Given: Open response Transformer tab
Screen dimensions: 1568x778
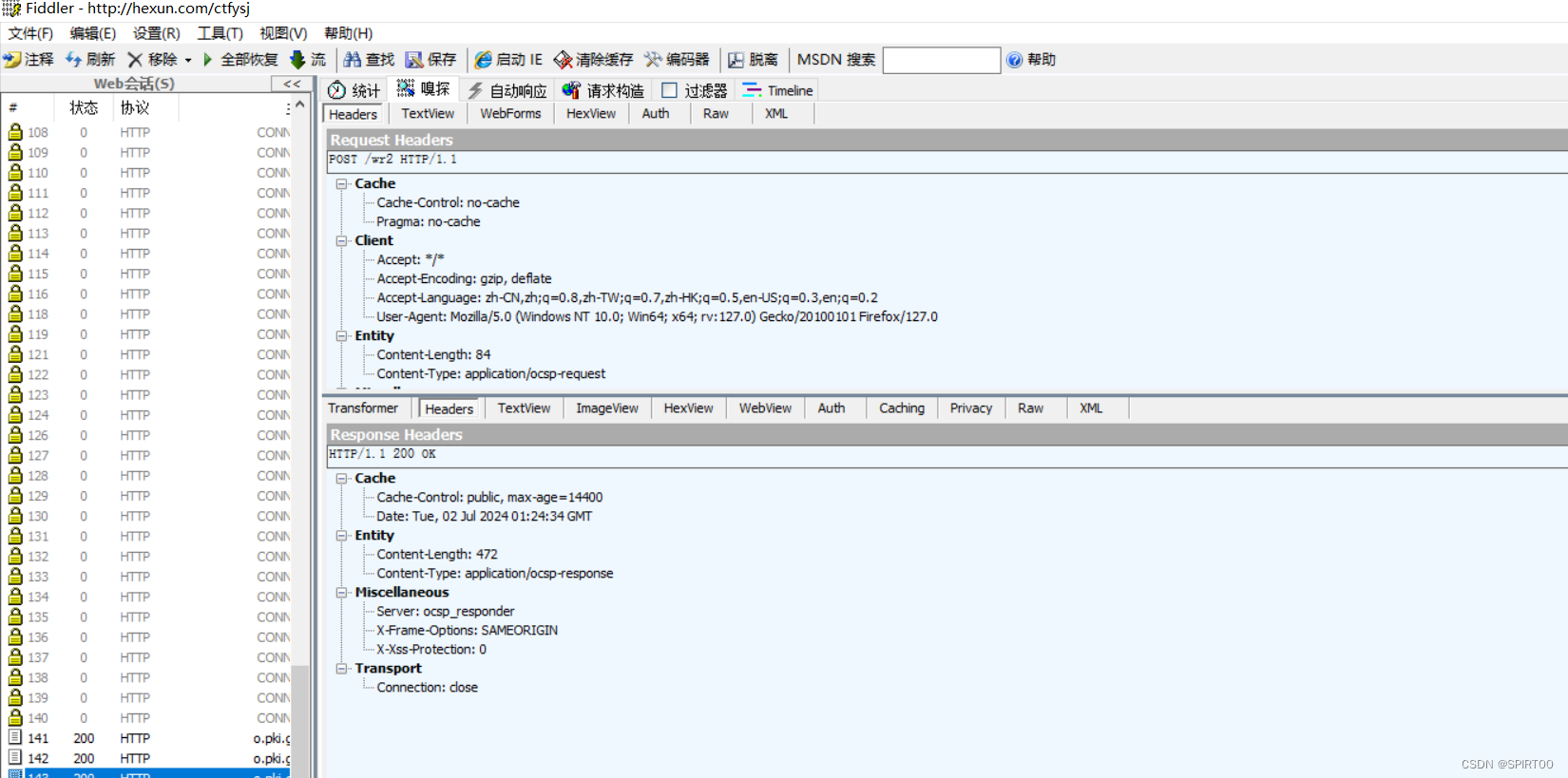Looking at the screenshot, I should coord(363,408).
